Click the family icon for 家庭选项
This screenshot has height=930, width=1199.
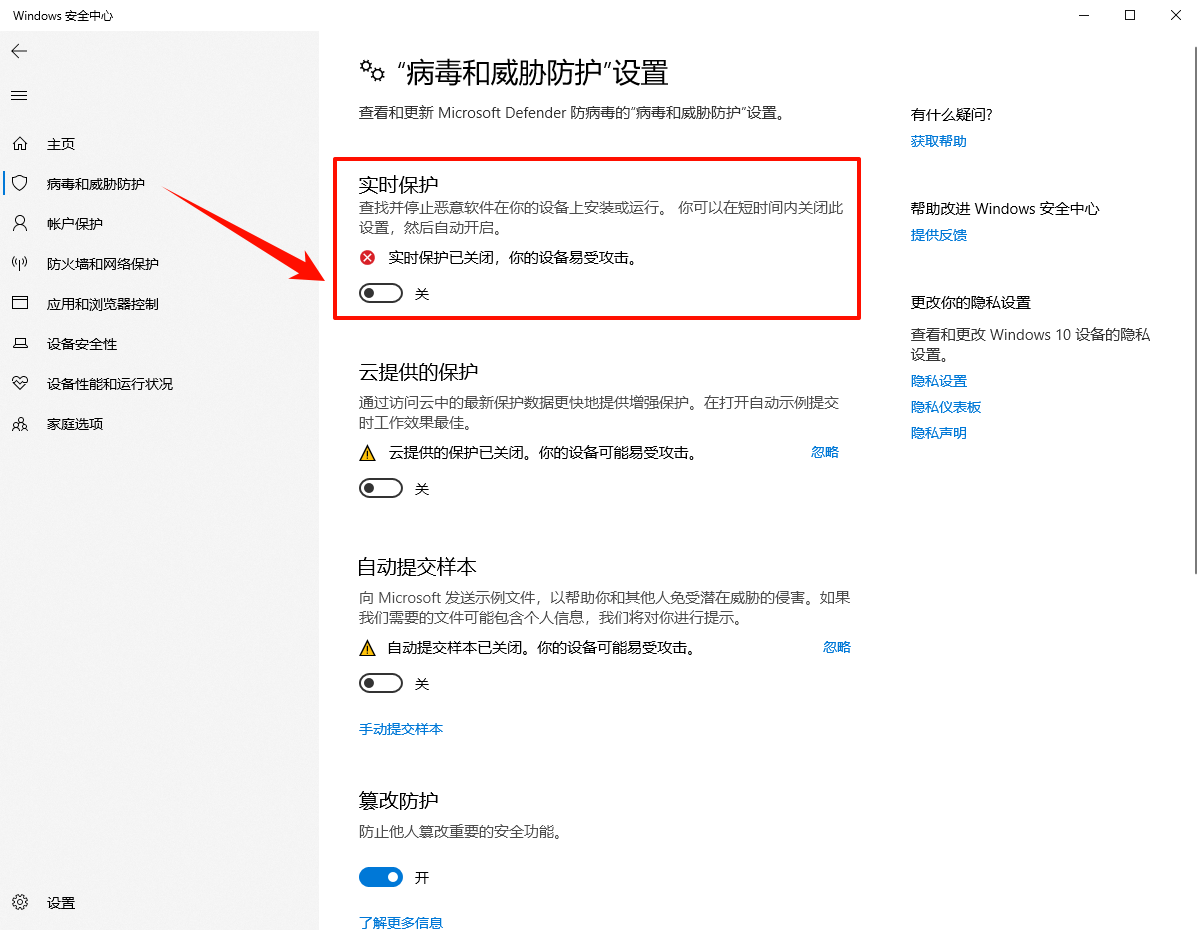point(20,424)
